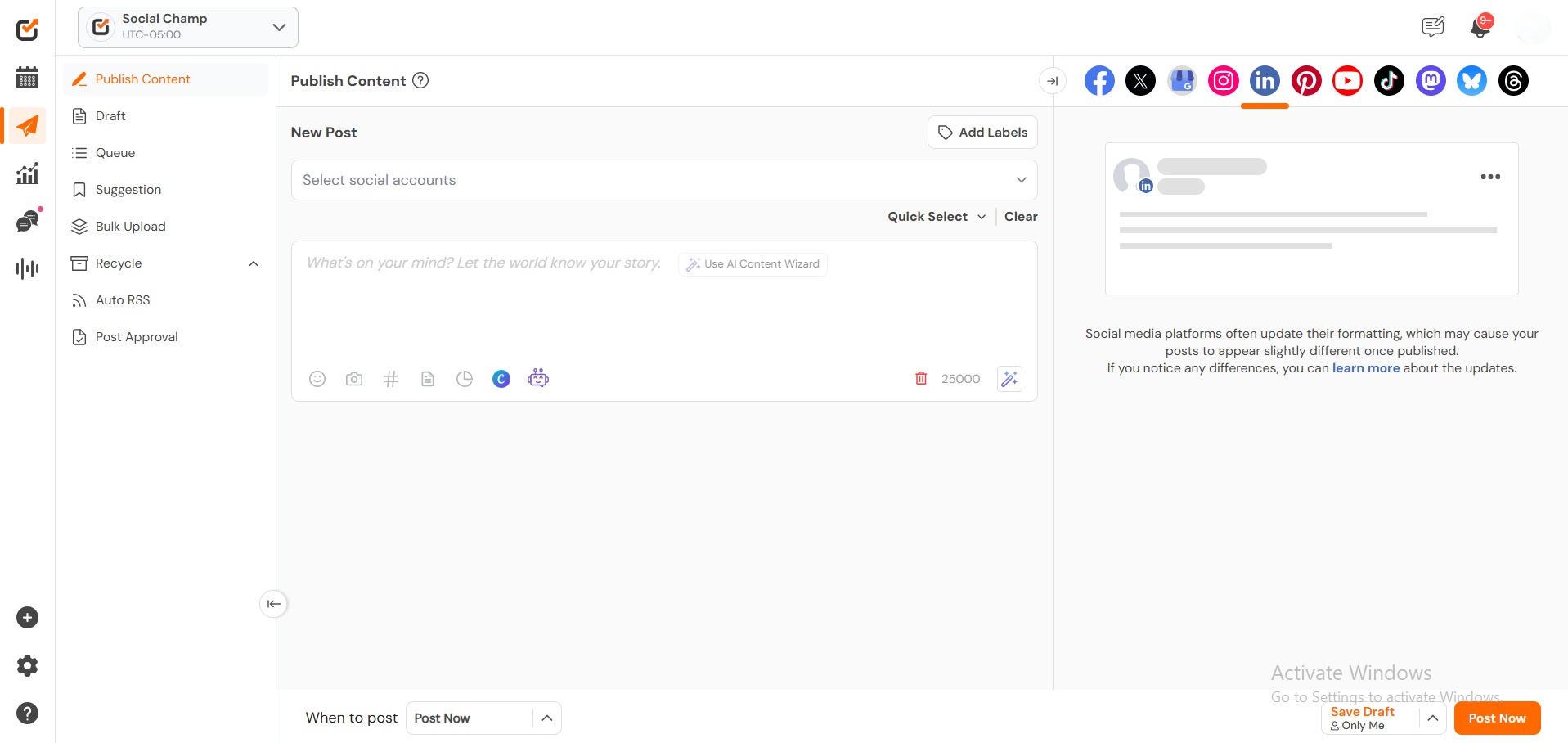The image size is (1568, 743).
Task: Click the emoji picker icon
Action: click(317, 379)
